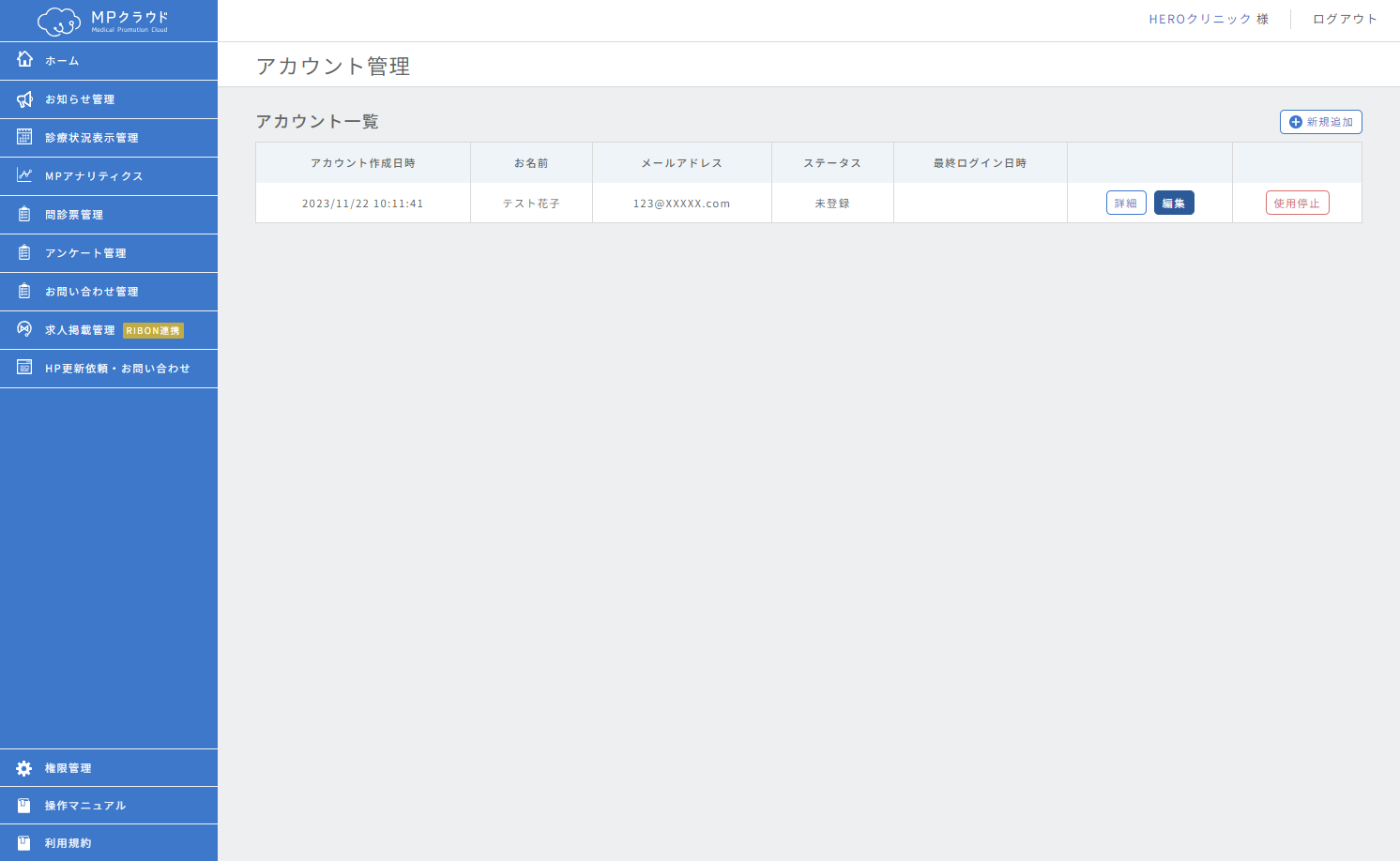Click the calendar icon for 診療状況表示管理
This screenshot has height=861, width=1400.
24,137
